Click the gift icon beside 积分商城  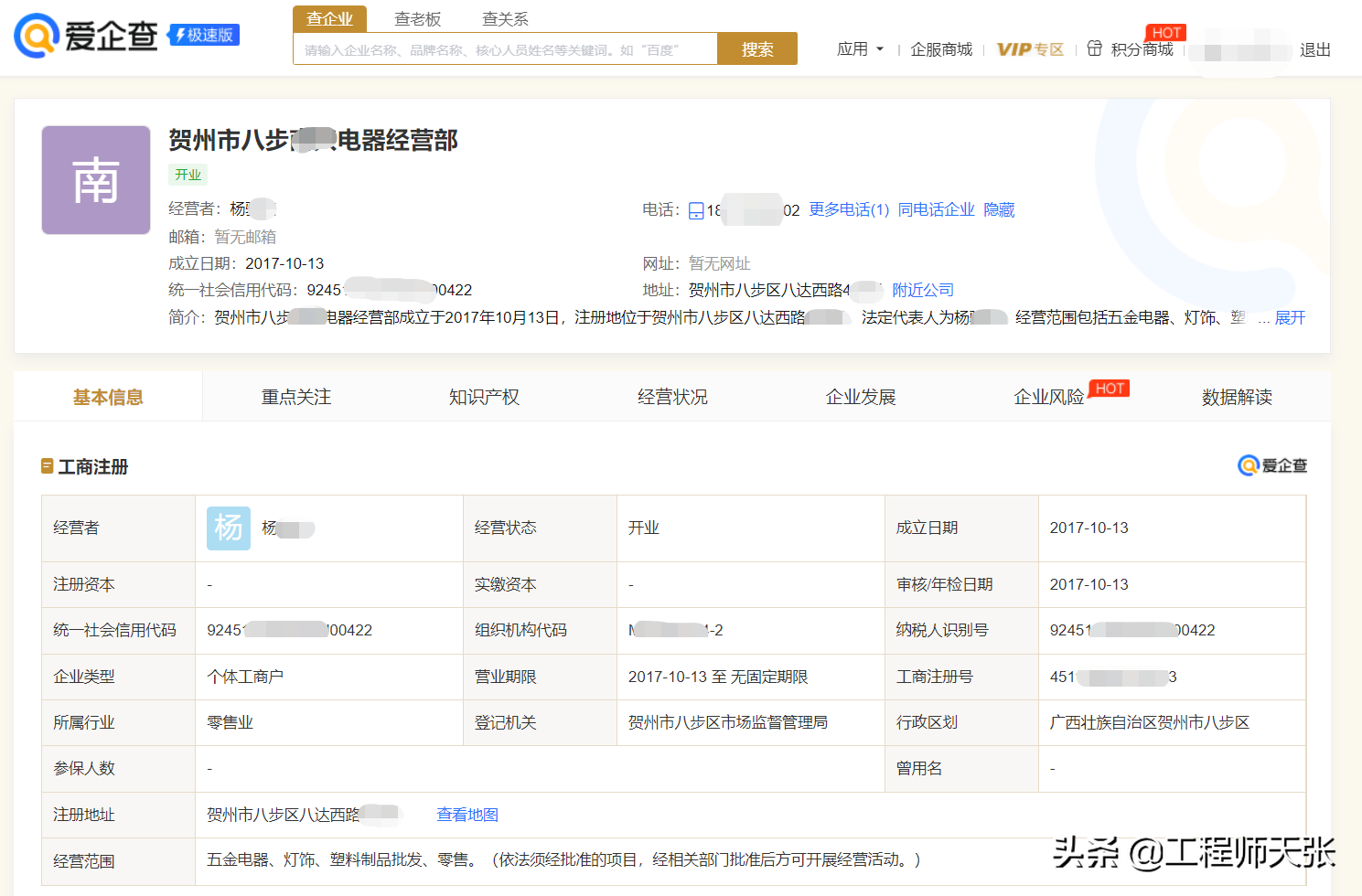coord(1094,48)
